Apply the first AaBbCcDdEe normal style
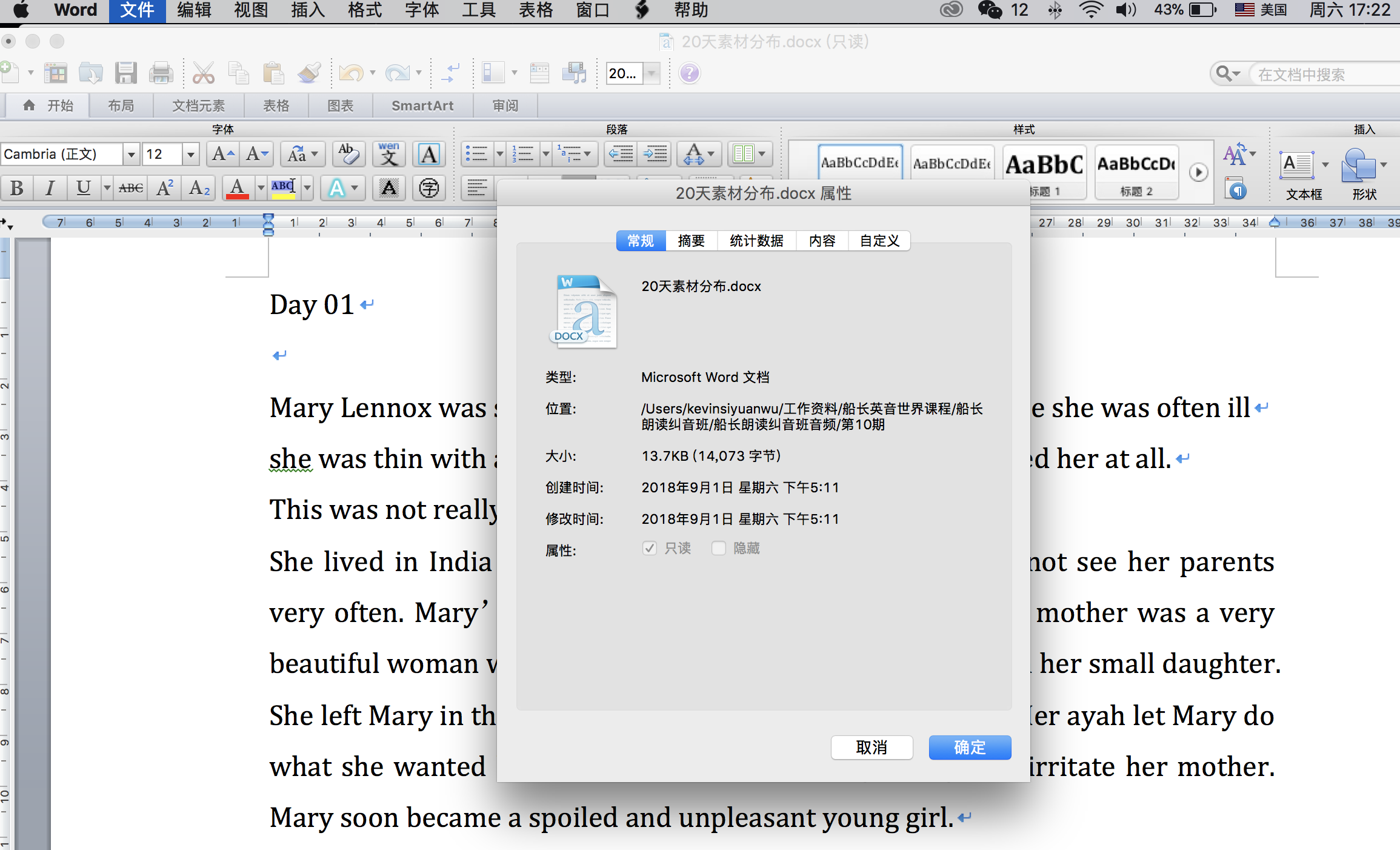 pos(859,162)
